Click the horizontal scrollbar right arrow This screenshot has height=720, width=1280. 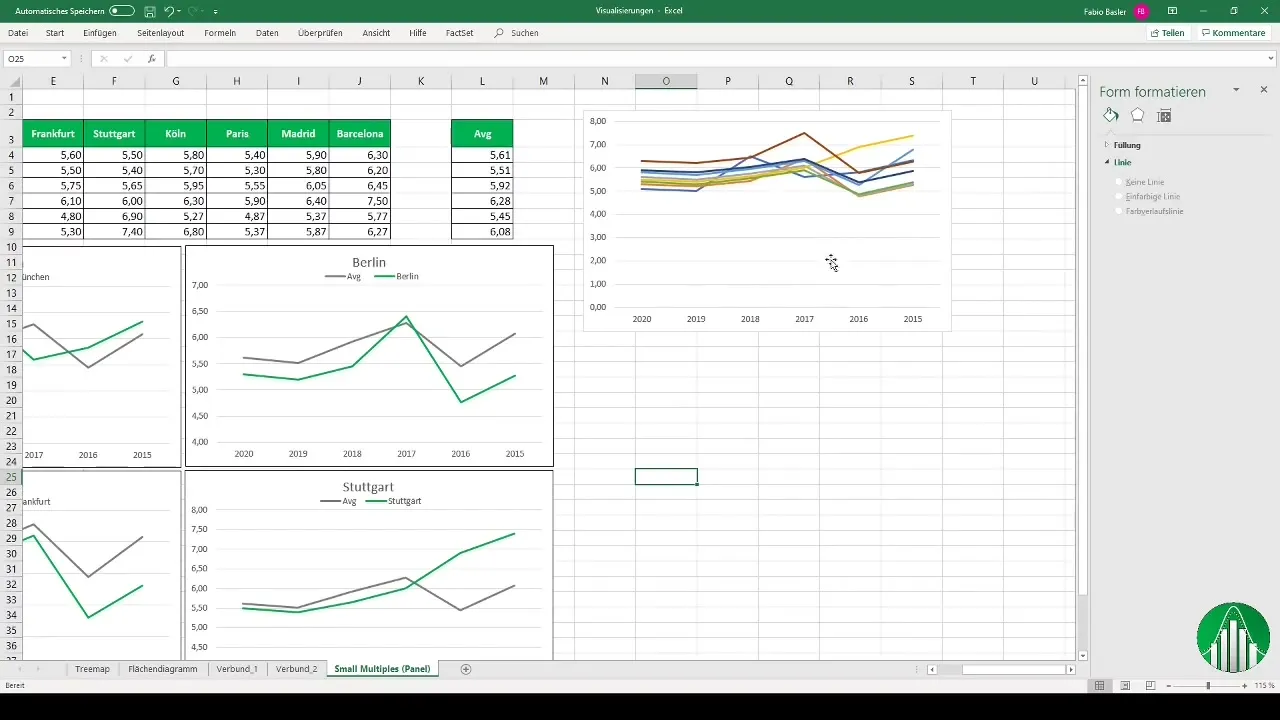[1071, 669]
